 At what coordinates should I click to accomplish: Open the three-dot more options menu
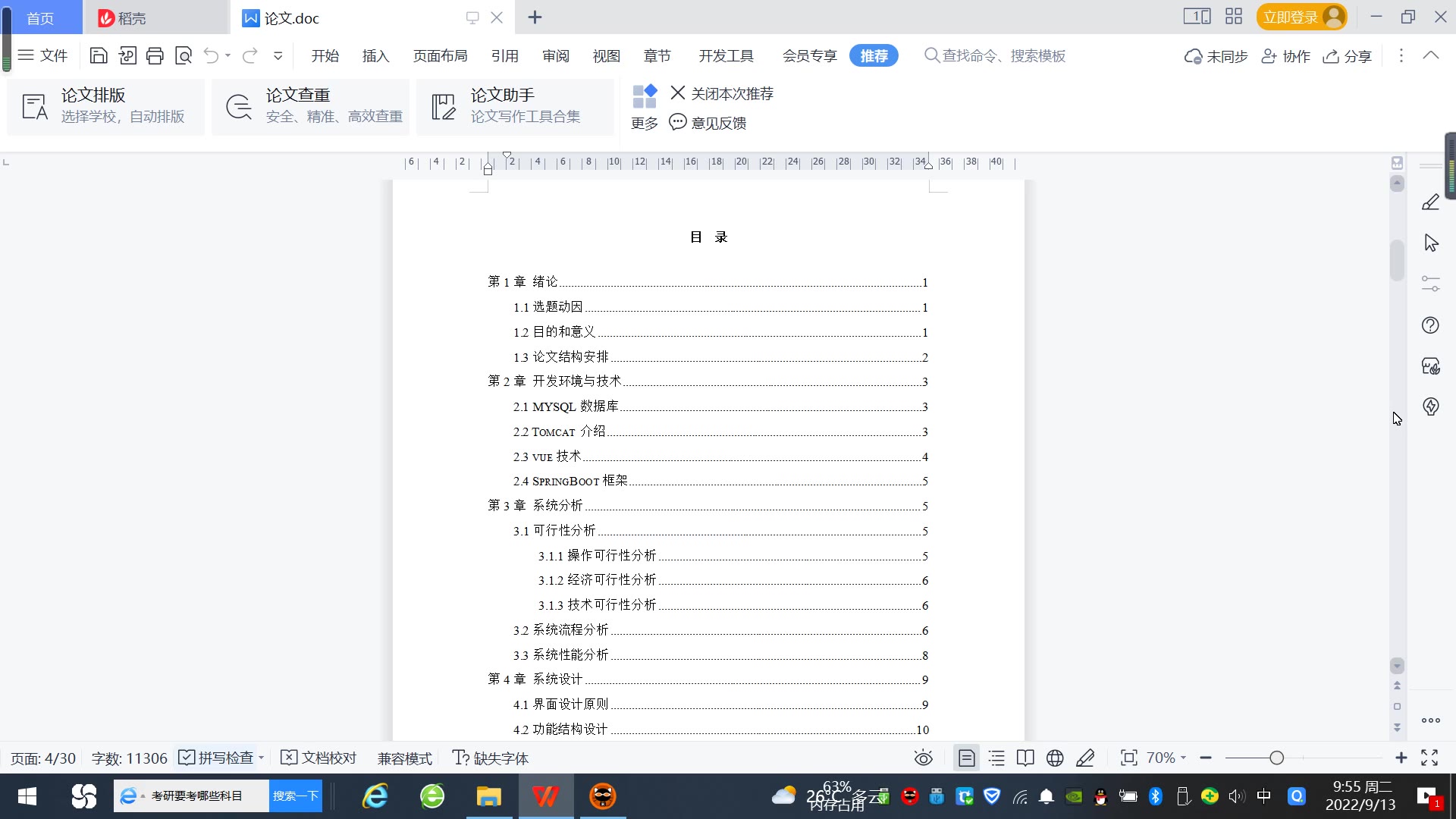[1401, 55]
